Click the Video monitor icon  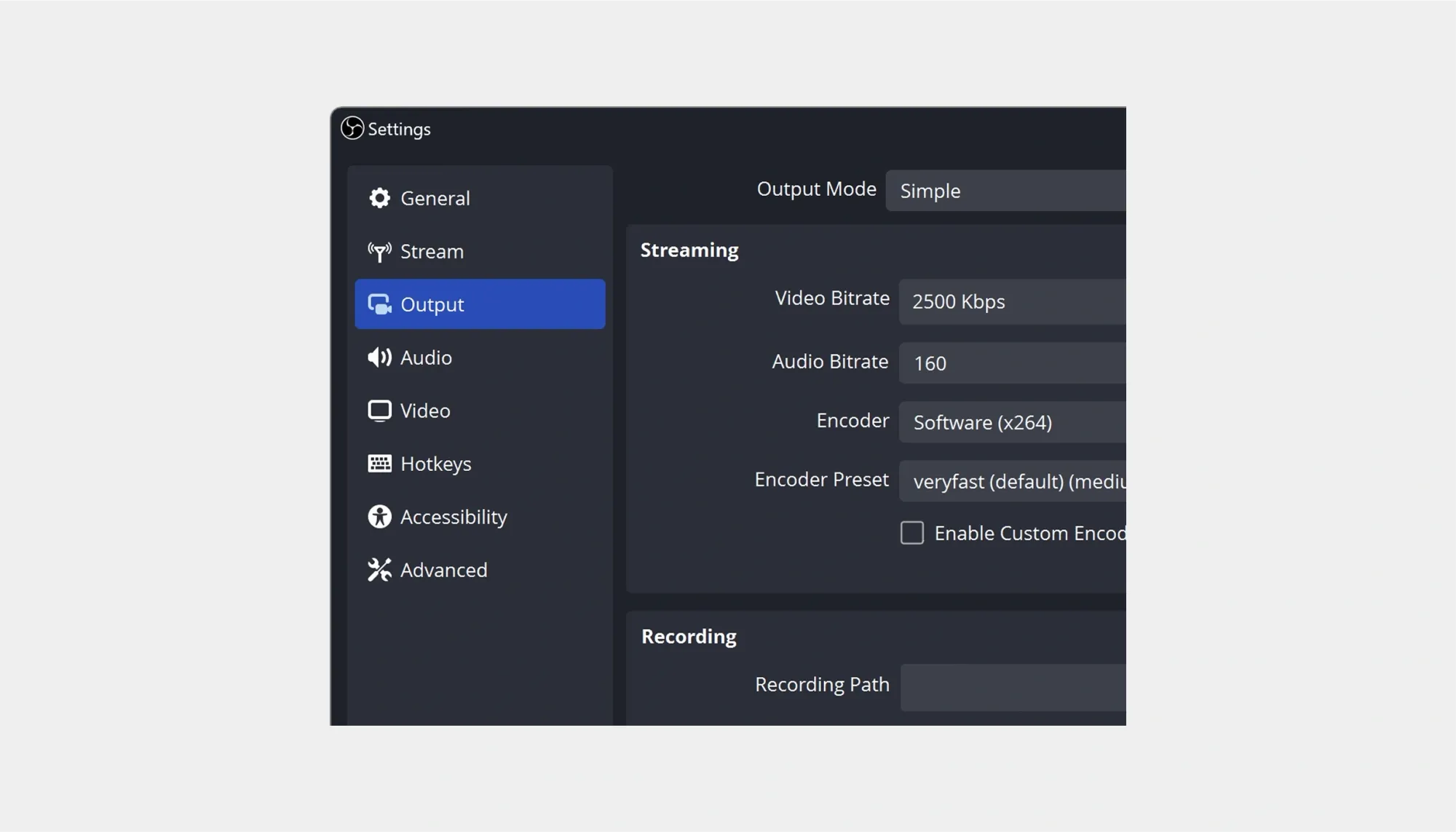pyautogui.click(x=379, y=411)
